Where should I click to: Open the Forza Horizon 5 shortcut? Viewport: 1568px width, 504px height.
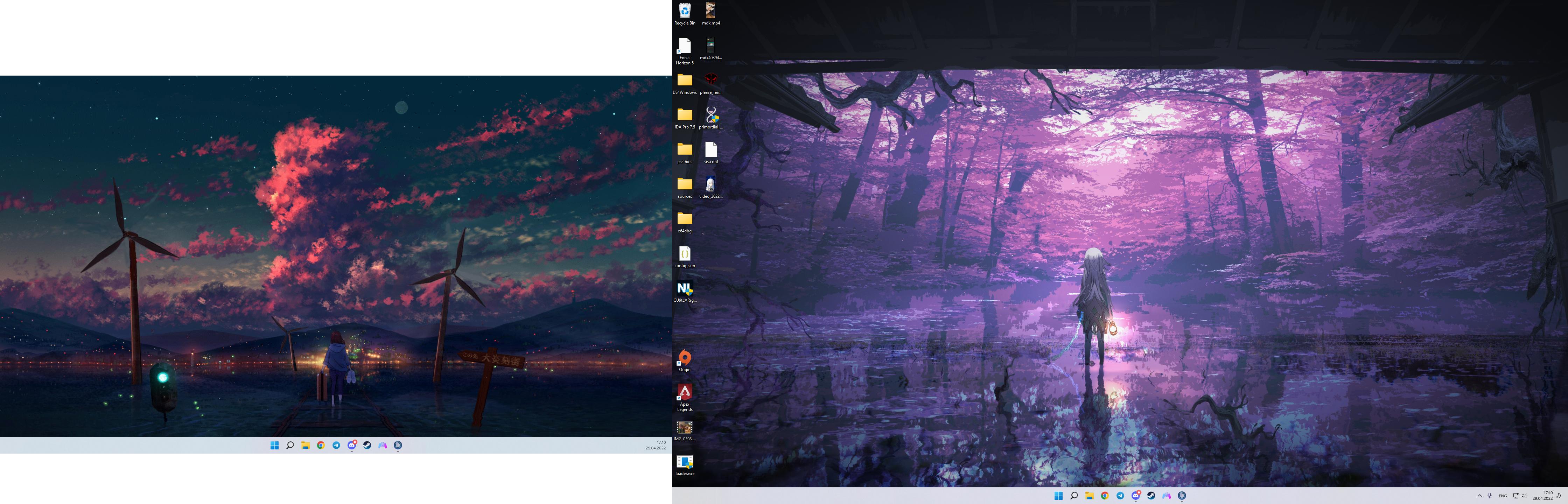[x=684, y=47]
